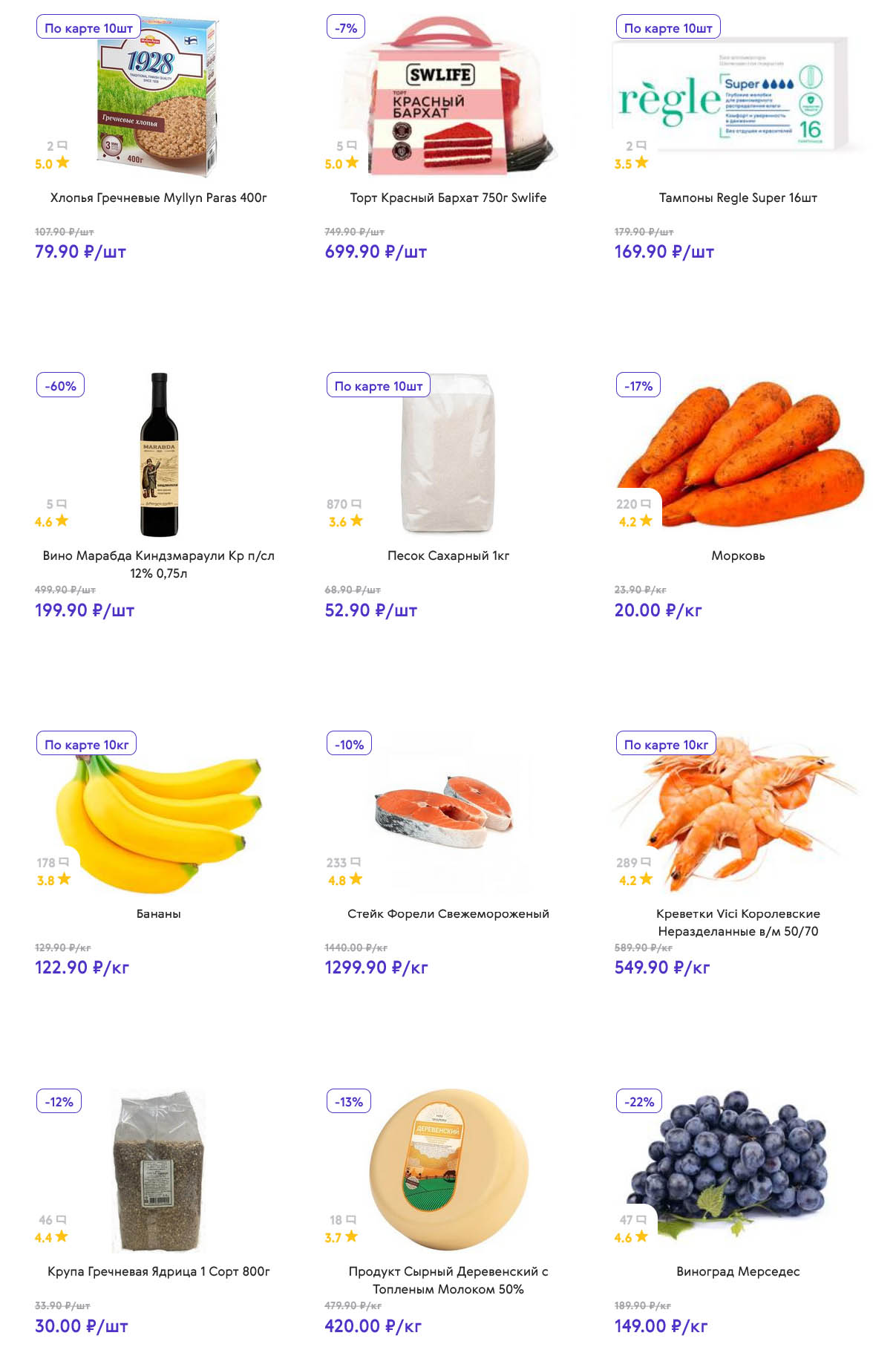Click the comment icon on Креветки Vici

pyautogui.click(x=646, y=862)
